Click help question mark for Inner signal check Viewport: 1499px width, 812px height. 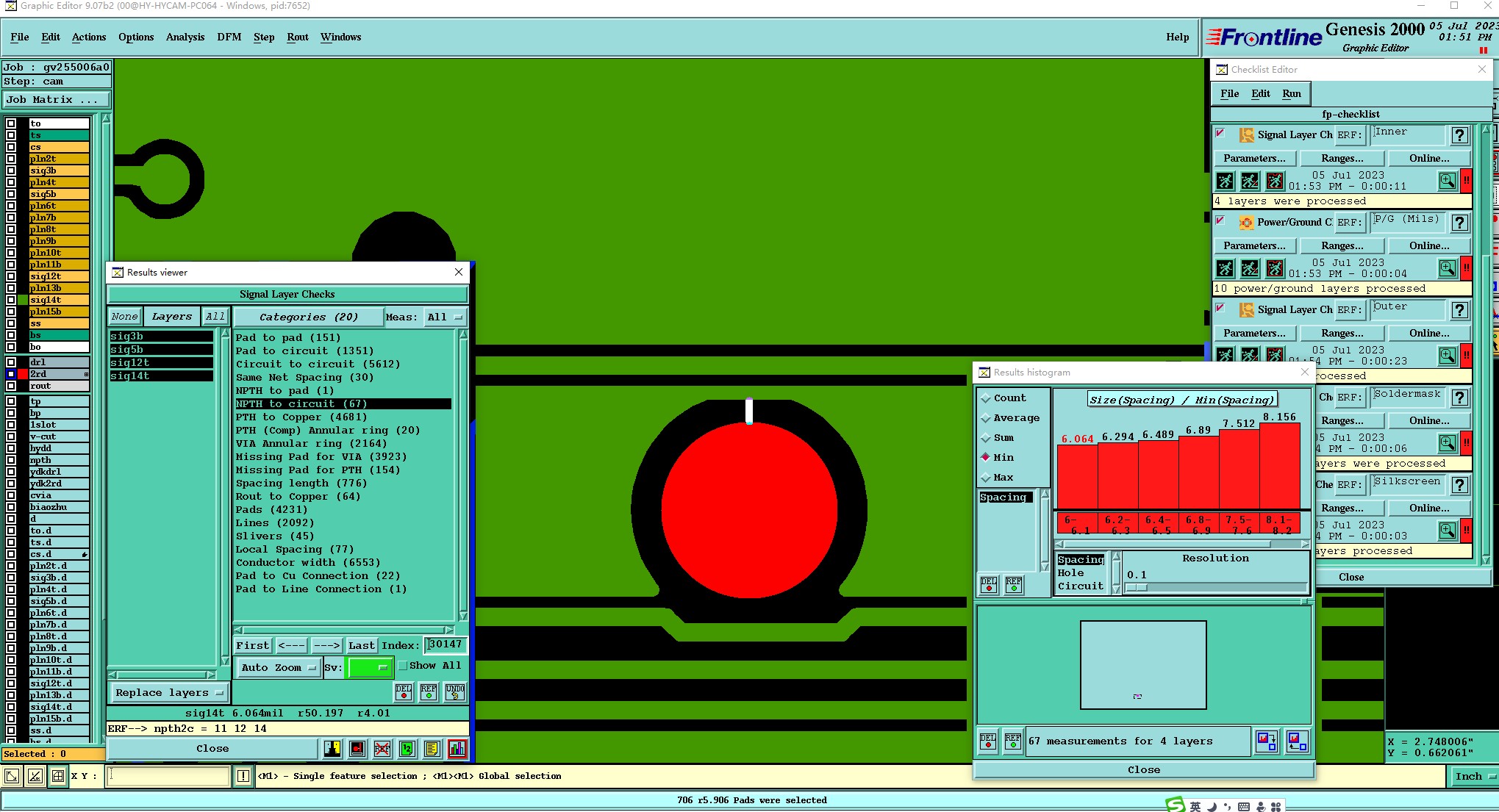pyautogui.click(x=1459, y=135)
